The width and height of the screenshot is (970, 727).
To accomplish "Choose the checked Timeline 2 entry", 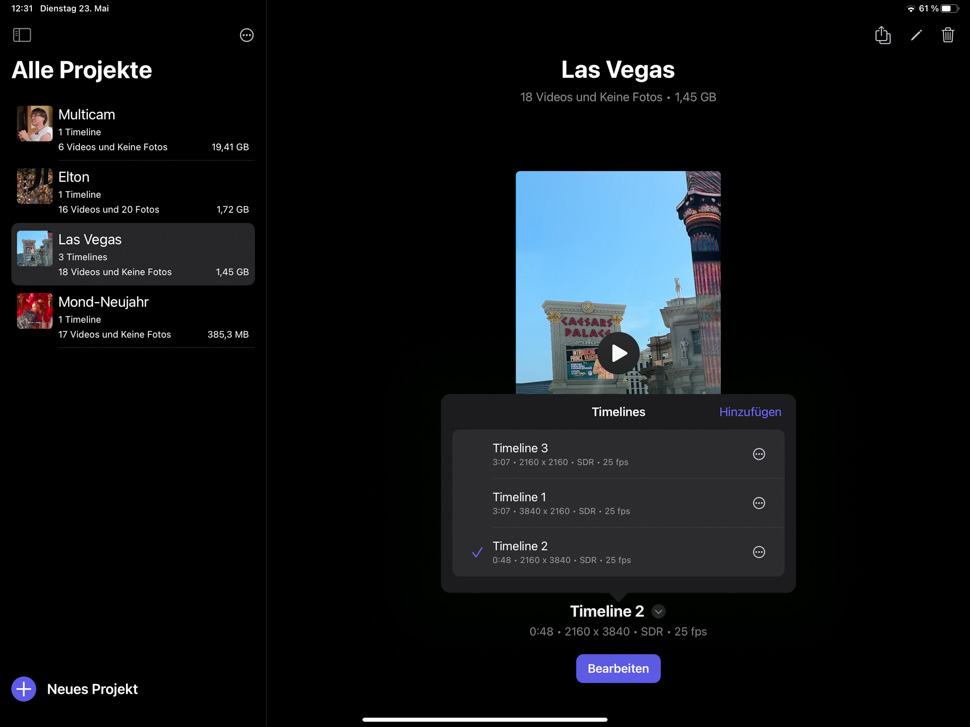I will click(618, 552).
